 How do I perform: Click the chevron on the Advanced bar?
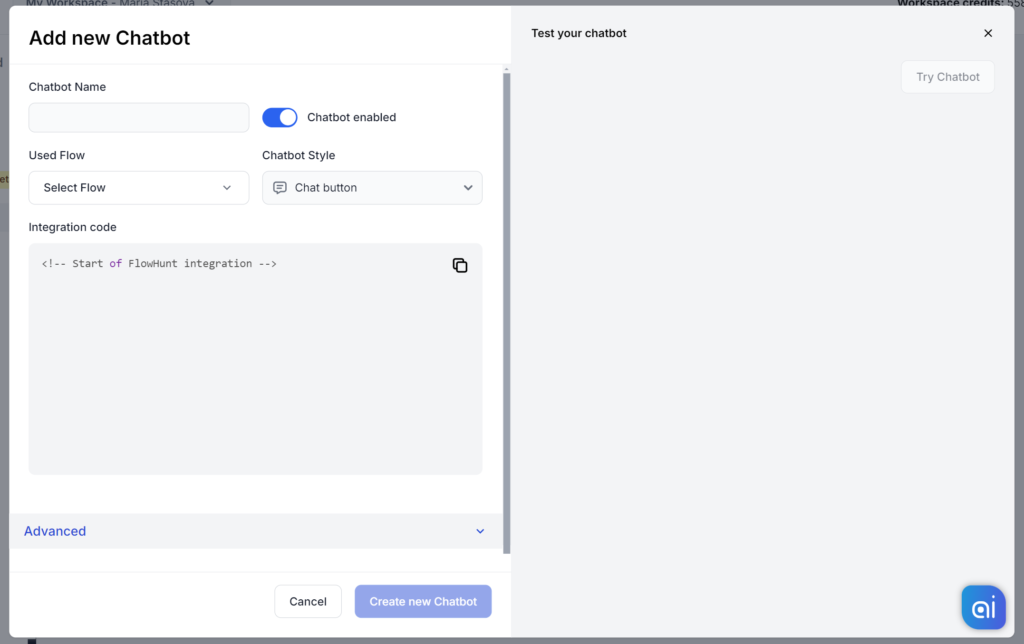click(480, 531)
